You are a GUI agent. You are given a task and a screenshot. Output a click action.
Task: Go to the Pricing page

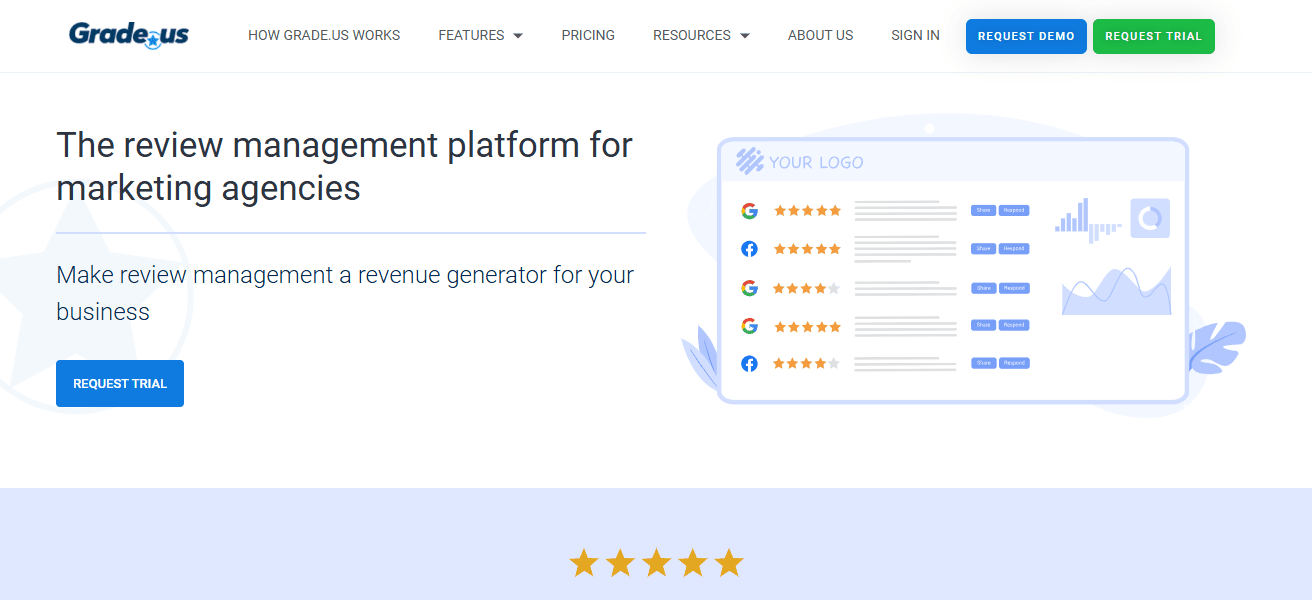click(x=588, y=35)
